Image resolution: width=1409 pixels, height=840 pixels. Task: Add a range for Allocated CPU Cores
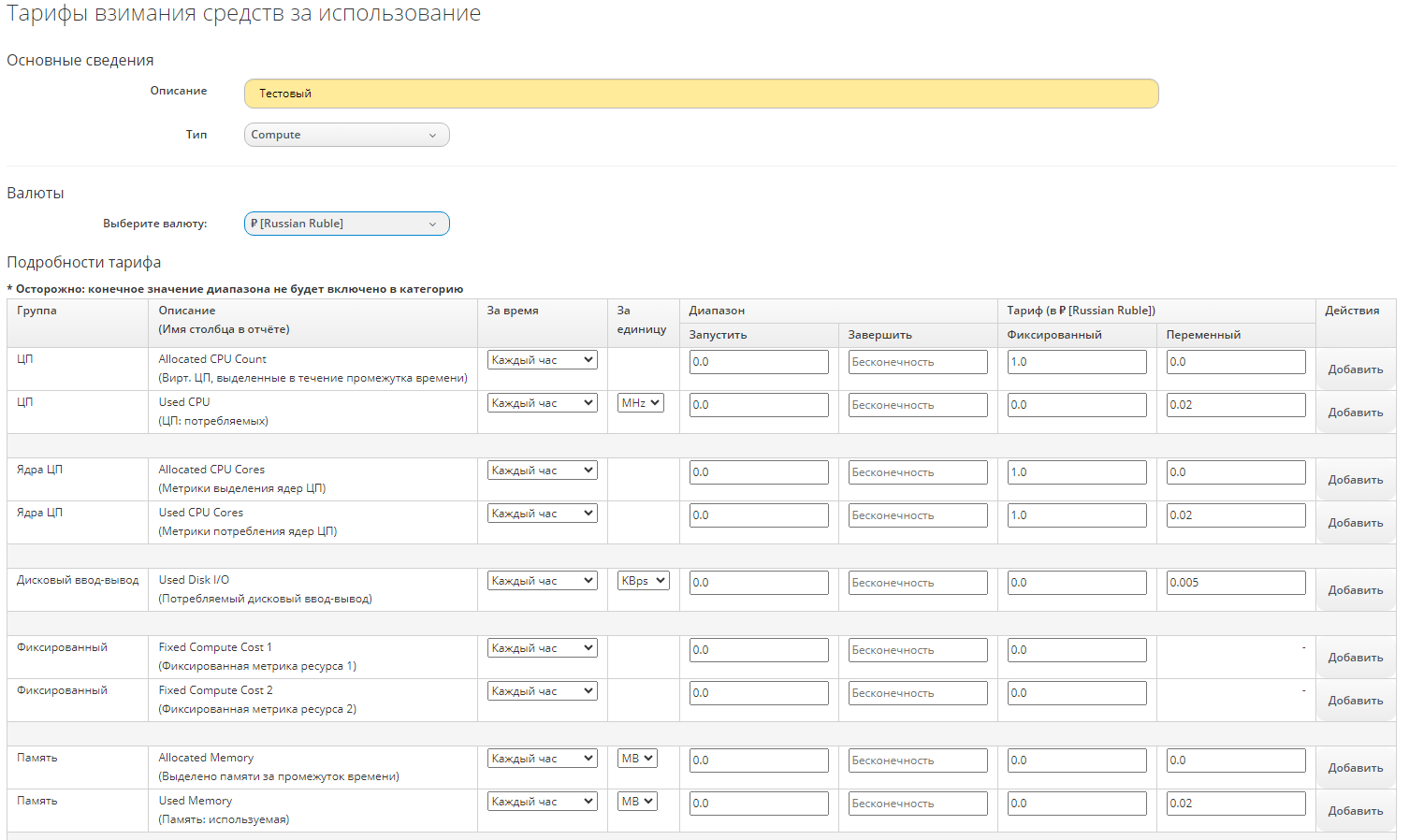1355,480
